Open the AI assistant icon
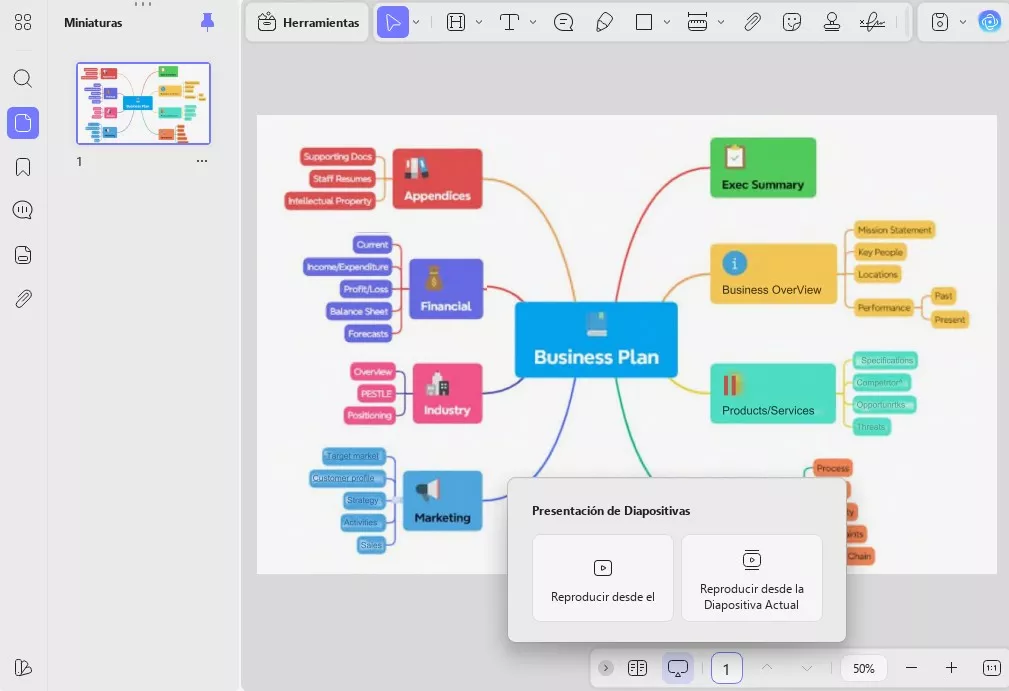Image resolution: width=1009 pixels, height=691 pixels. [x=989, y=23]
